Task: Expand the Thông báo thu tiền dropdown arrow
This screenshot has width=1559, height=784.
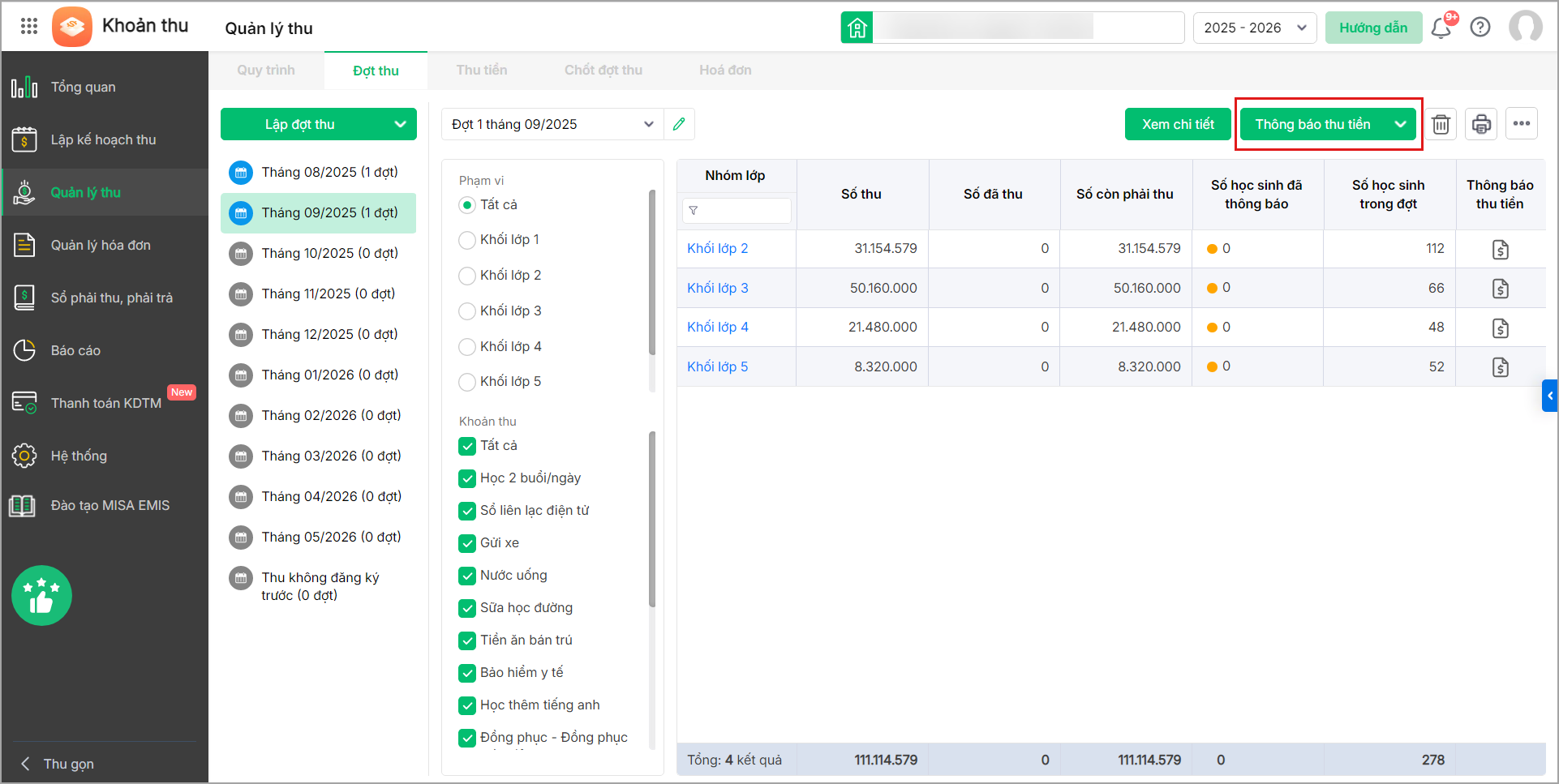Action: coord(1400,124)
